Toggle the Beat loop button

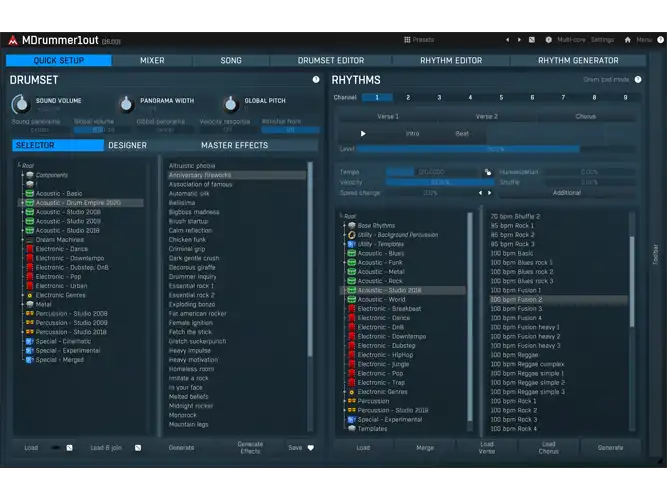point(462,134)
